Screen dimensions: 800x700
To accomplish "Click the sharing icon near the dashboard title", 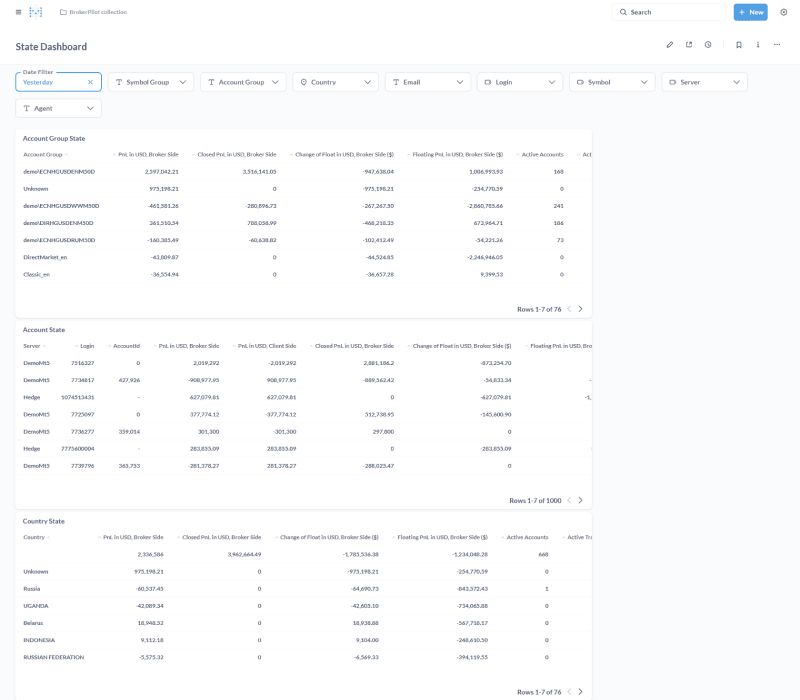I will point(690,46).
